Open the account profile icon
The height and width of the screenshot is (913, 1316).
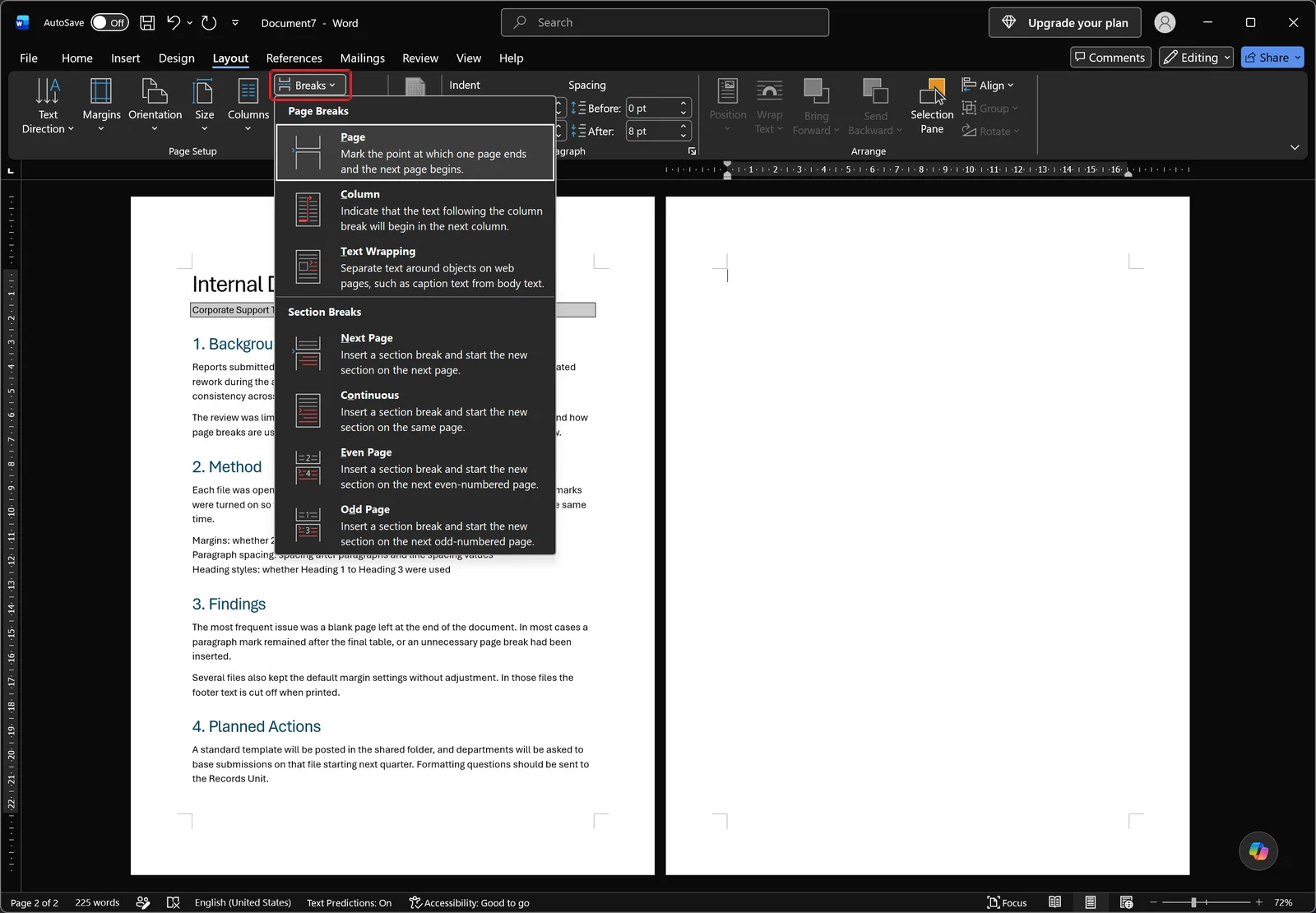coord(1165,22)
